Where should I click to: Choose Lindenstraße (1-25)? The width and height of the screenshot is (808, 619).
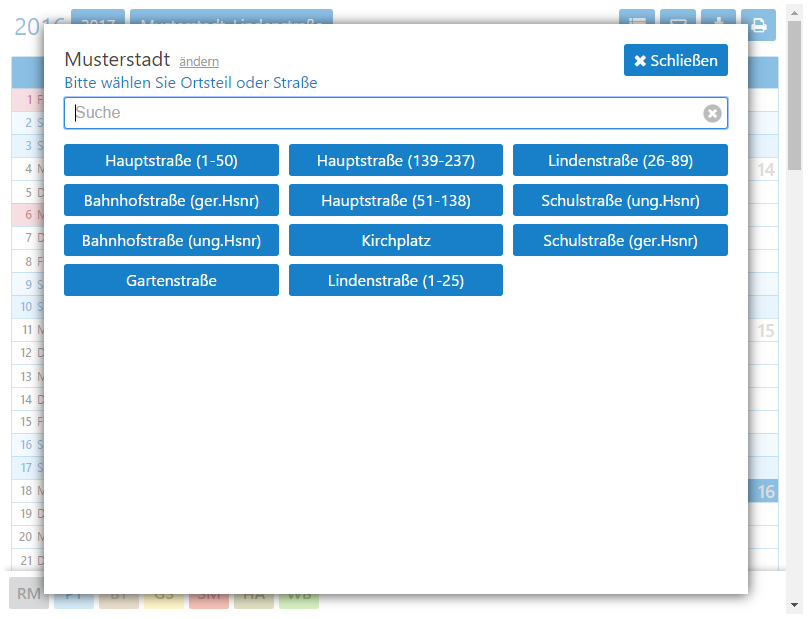point(396,280)
